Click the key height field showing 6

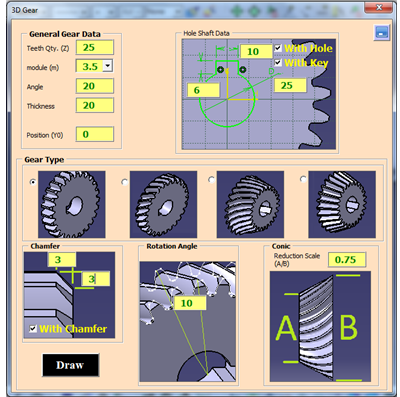(x=203, y=90)
